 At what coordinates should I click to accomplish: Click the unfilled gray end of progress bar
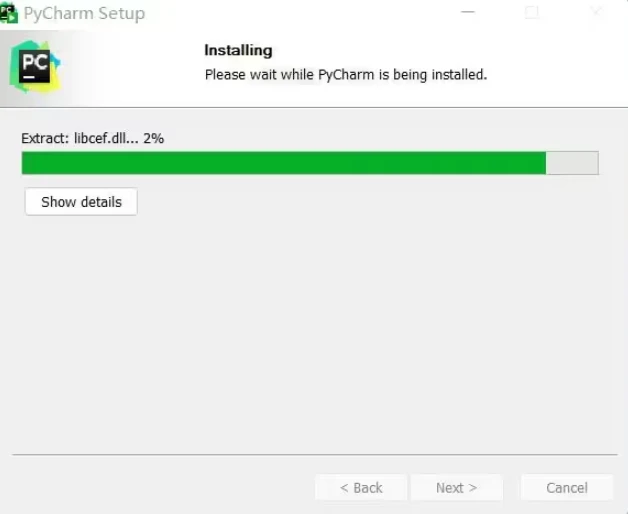coord(572,163)
